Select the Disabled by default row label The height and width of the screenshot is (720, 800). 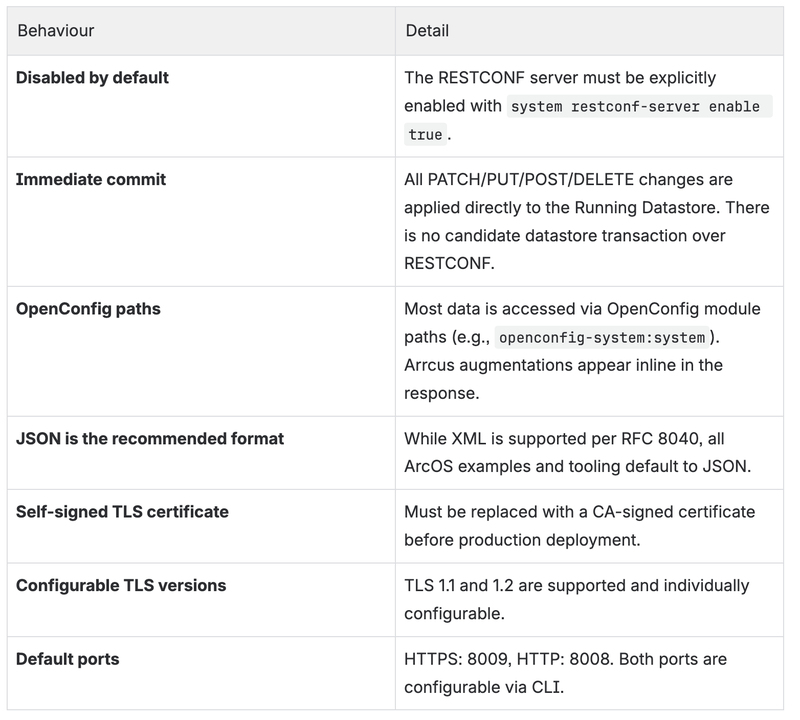click(x=92, y=78)
